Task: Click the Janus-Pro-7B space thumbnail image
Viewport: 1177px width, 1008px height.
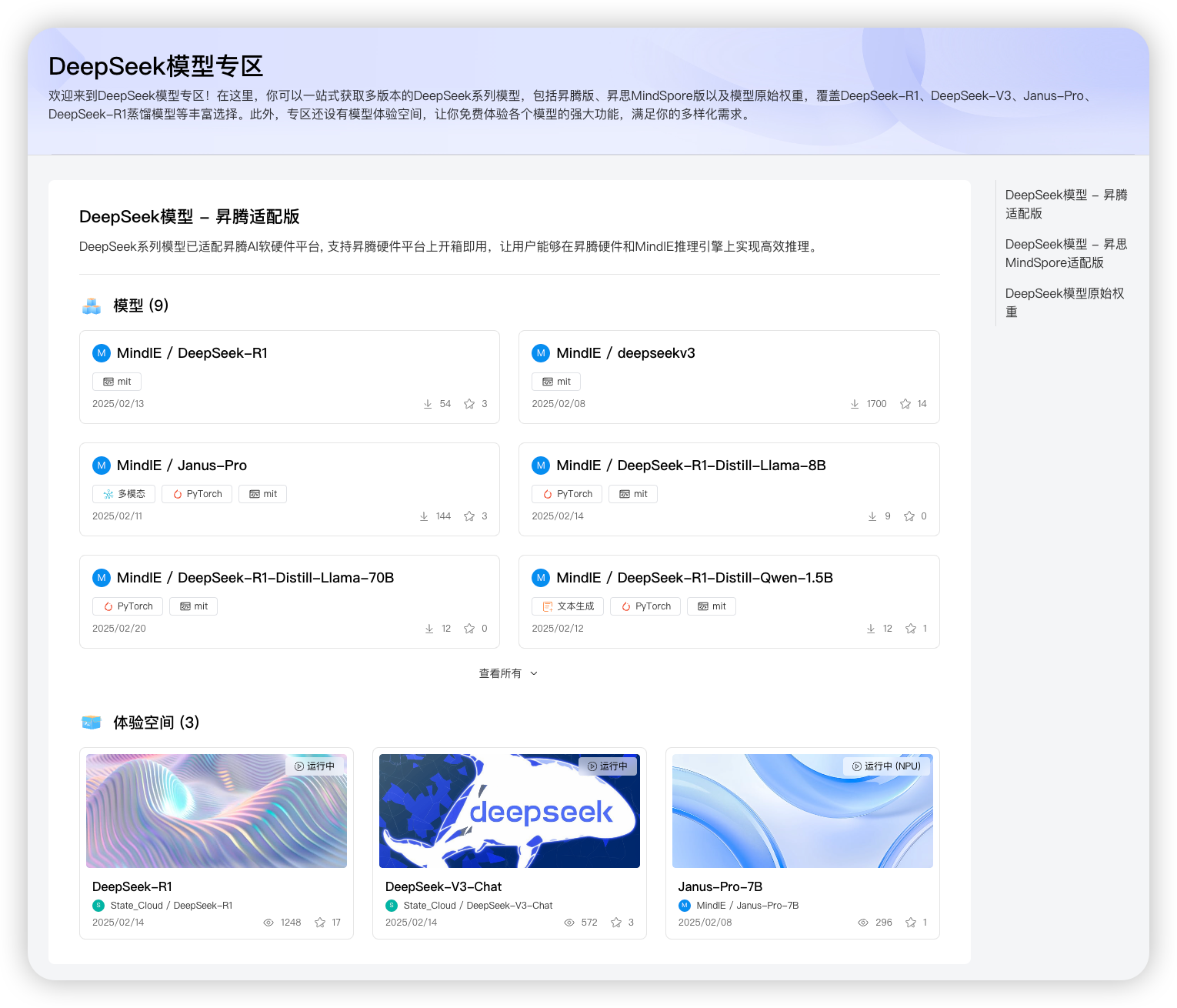Action: coord(802,810)
